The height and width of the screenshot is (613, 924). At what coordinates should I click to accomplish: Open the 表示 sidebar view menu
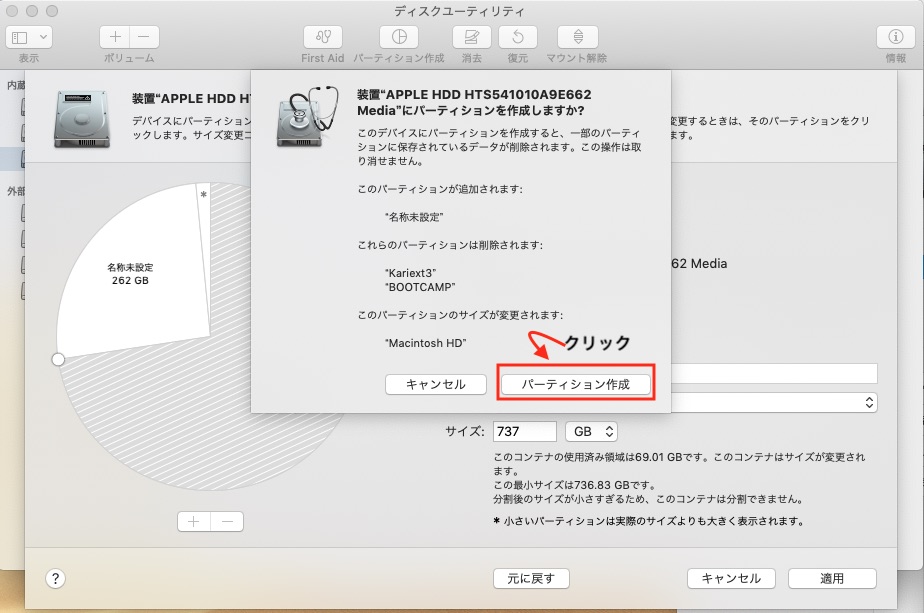tap(29, 37)
